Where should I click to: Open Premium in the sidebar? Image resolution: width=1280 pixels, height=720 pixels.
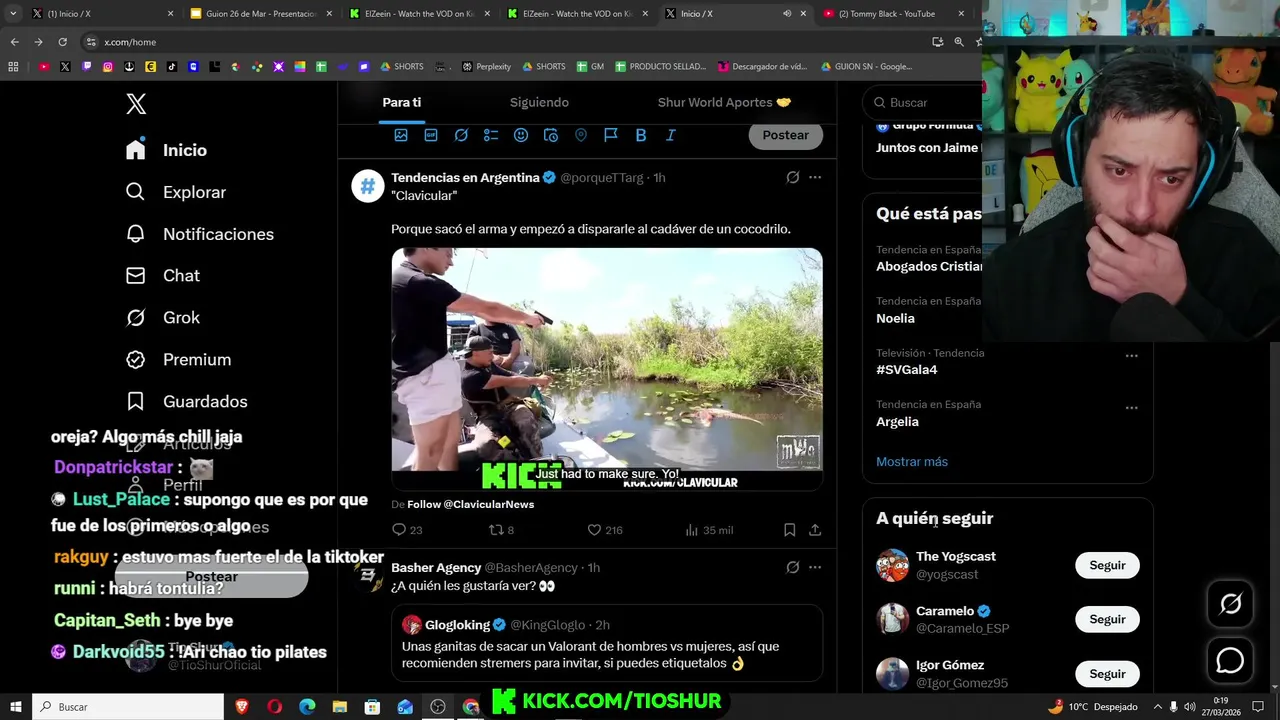click(x=178, y=360)
